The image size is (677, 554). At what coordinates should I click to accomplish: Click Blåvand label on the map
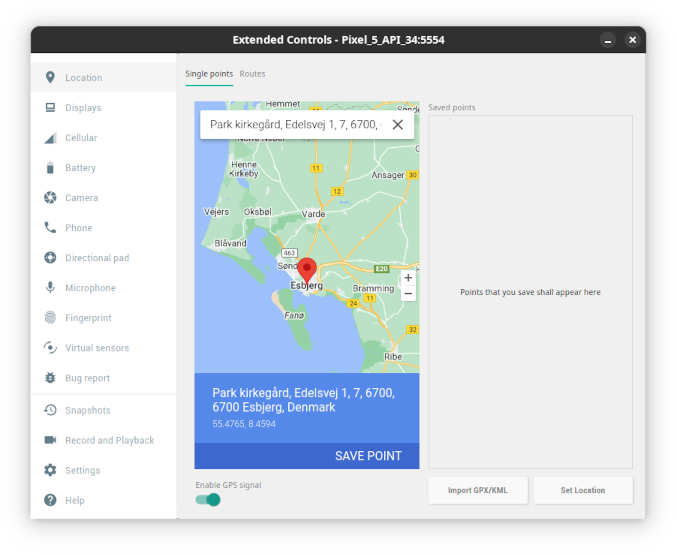pyautogui.click(x=231, y=243)
